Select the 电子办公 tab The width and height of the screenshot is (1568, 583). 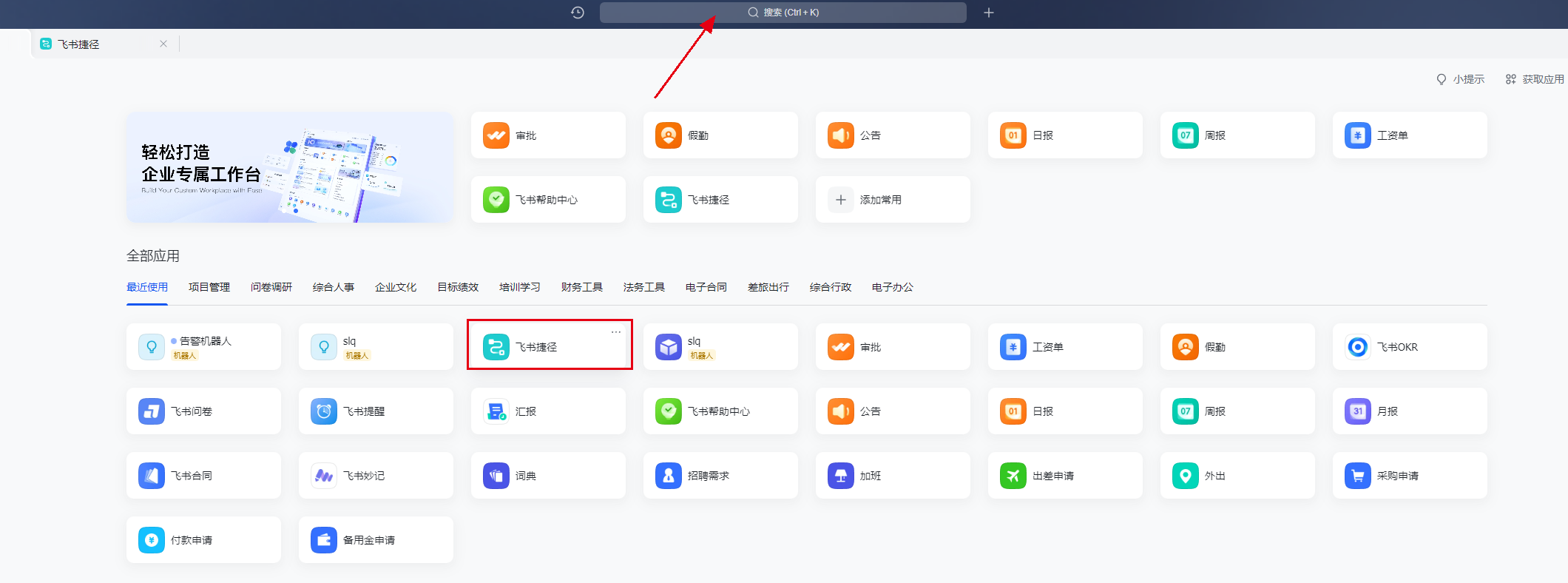tap(893, 287)
